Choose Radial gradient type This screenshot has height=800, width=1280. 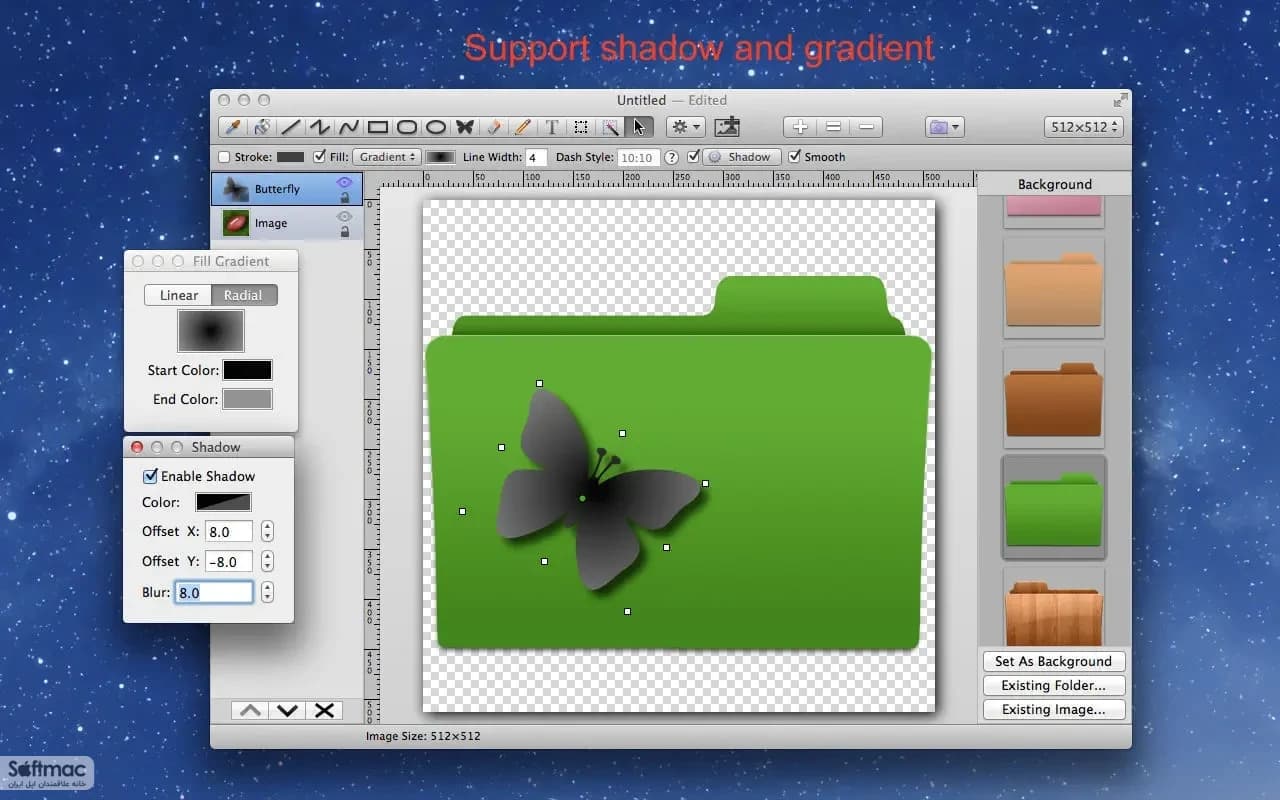click(x=244, y=295)
